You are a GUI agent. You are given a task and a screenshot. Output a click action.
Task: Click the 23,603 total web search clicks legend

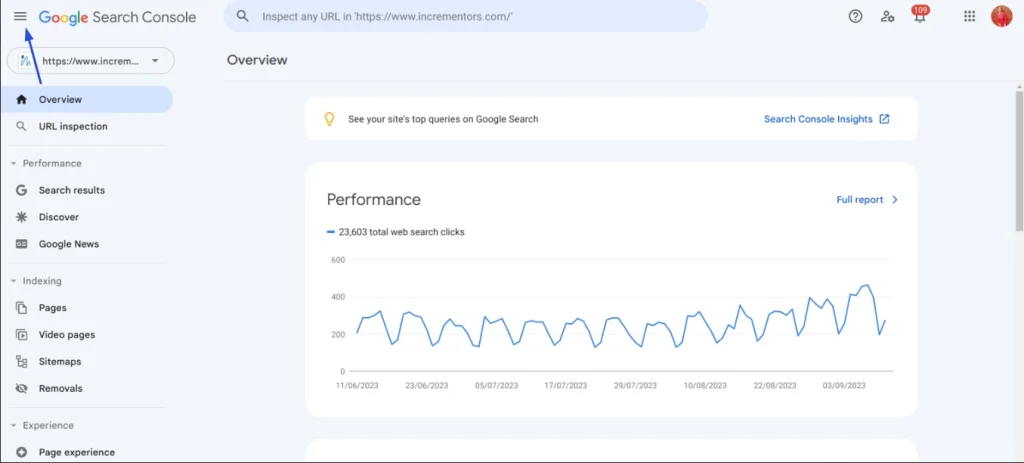tap(396, 232)
